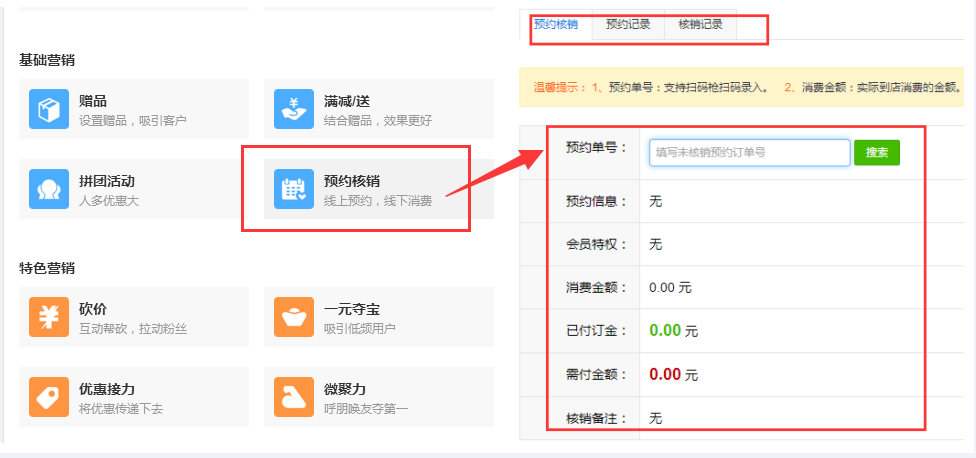
Task: Click the 已付订金 row label
Action: point(596,331)
